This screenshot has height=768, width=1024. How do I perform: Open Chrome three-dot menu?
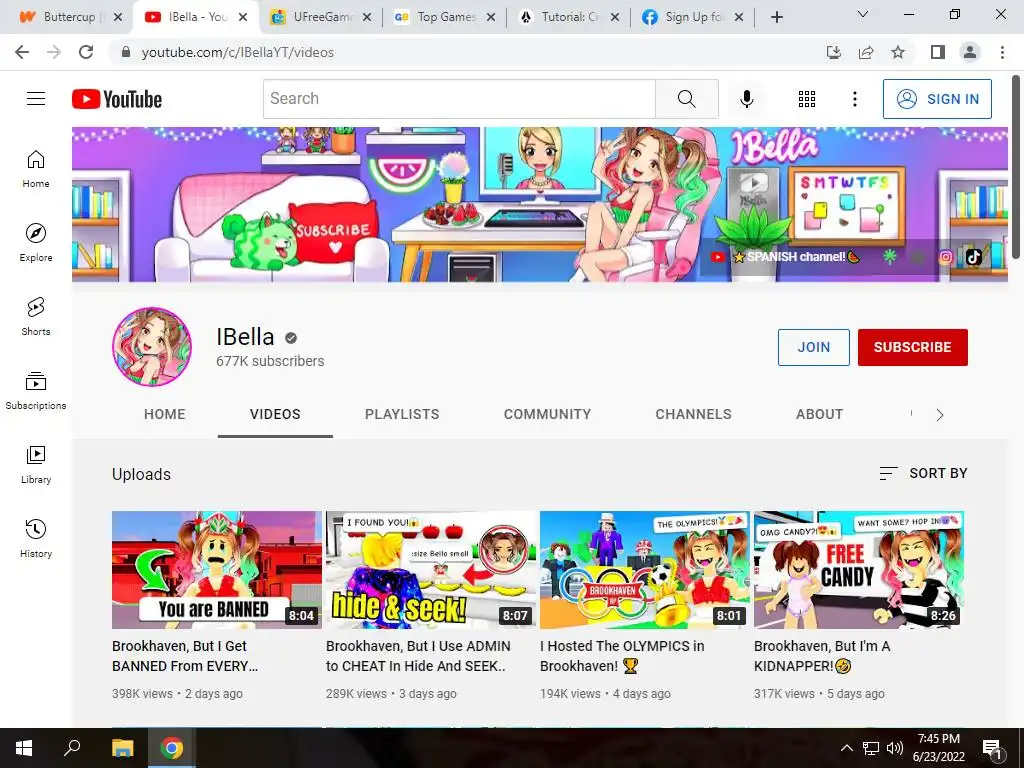point(1002,52)
